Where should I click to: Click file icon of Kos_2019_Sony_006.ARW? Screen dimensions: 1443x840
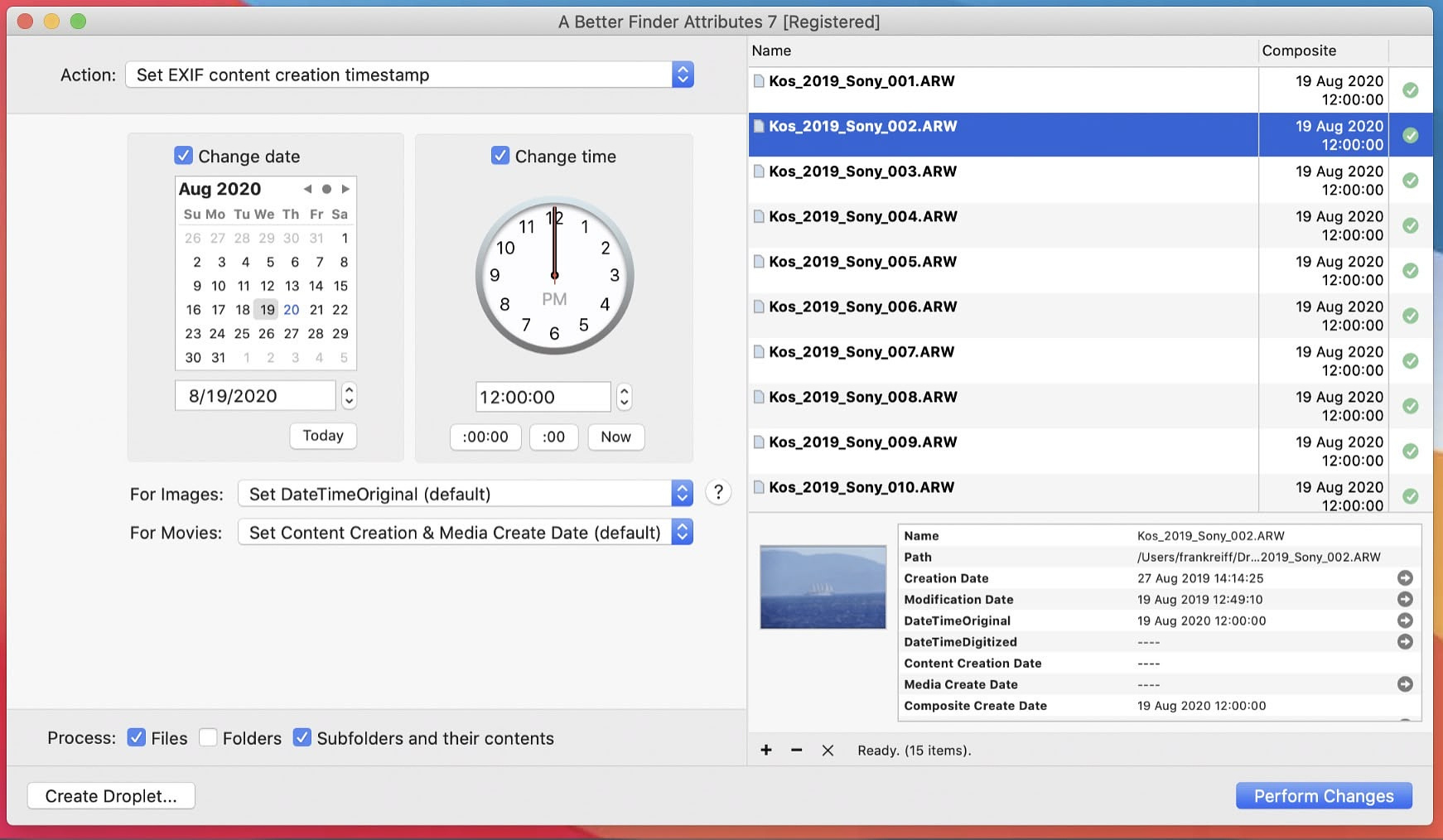[759, 307]
